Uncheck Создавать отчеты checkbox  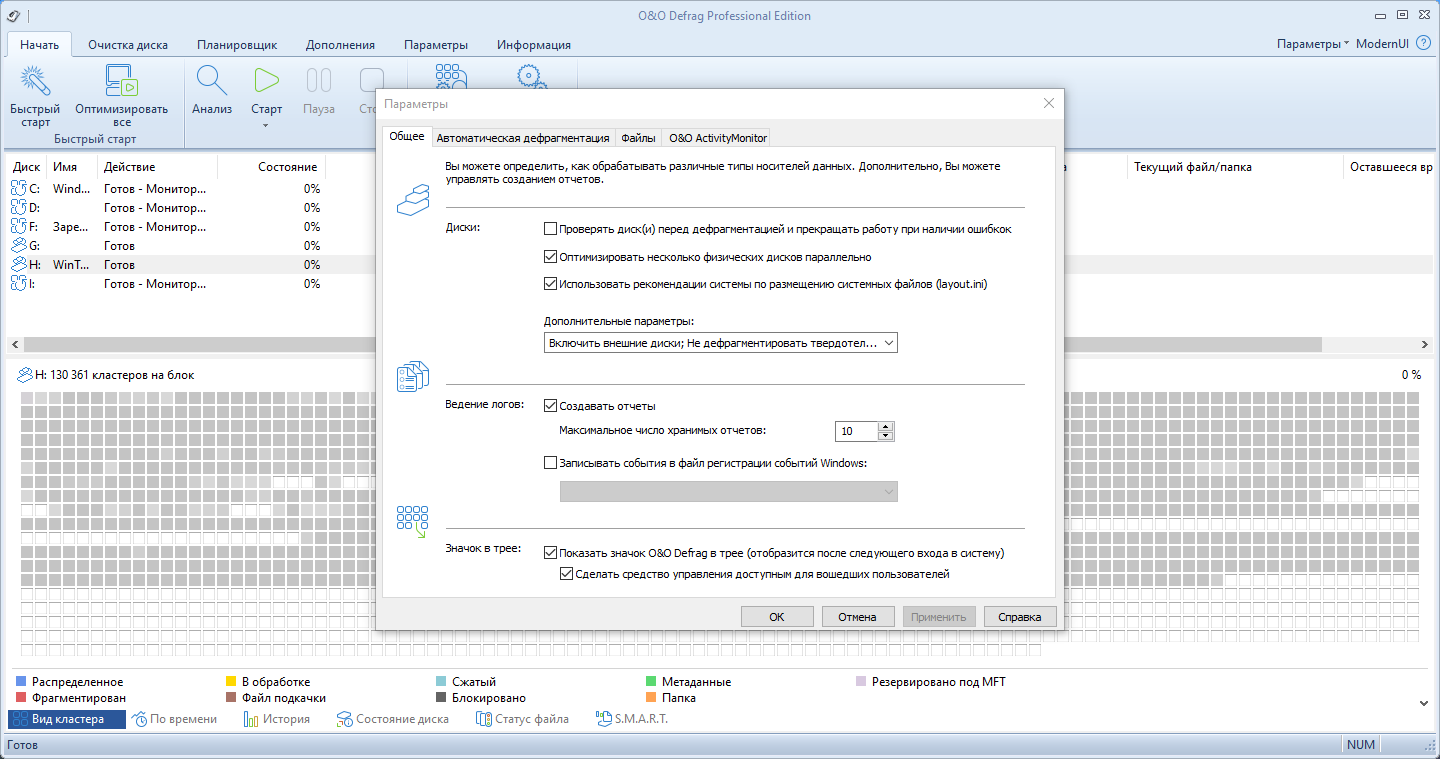tap(550, 406)
